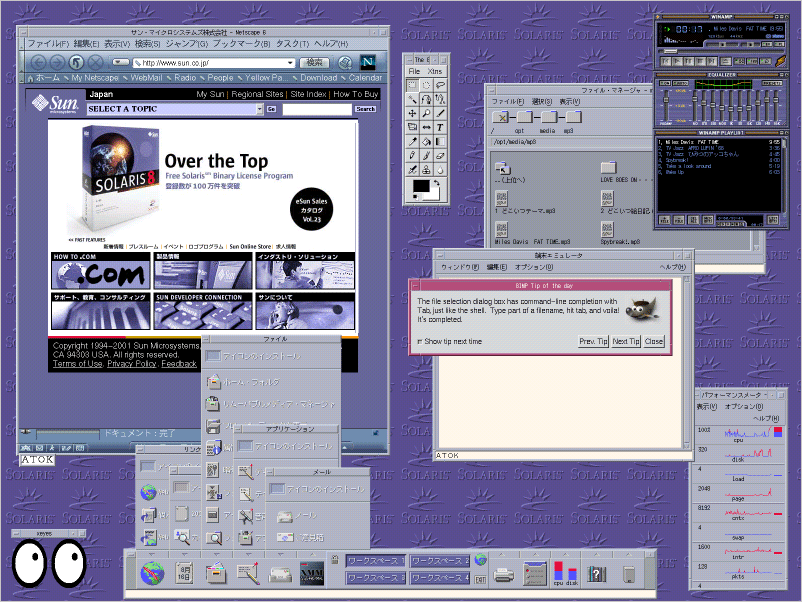Expand subpanel arrow above trash icon
The width and height of the screenshot is (802, 602).
[x=628, y=554]
